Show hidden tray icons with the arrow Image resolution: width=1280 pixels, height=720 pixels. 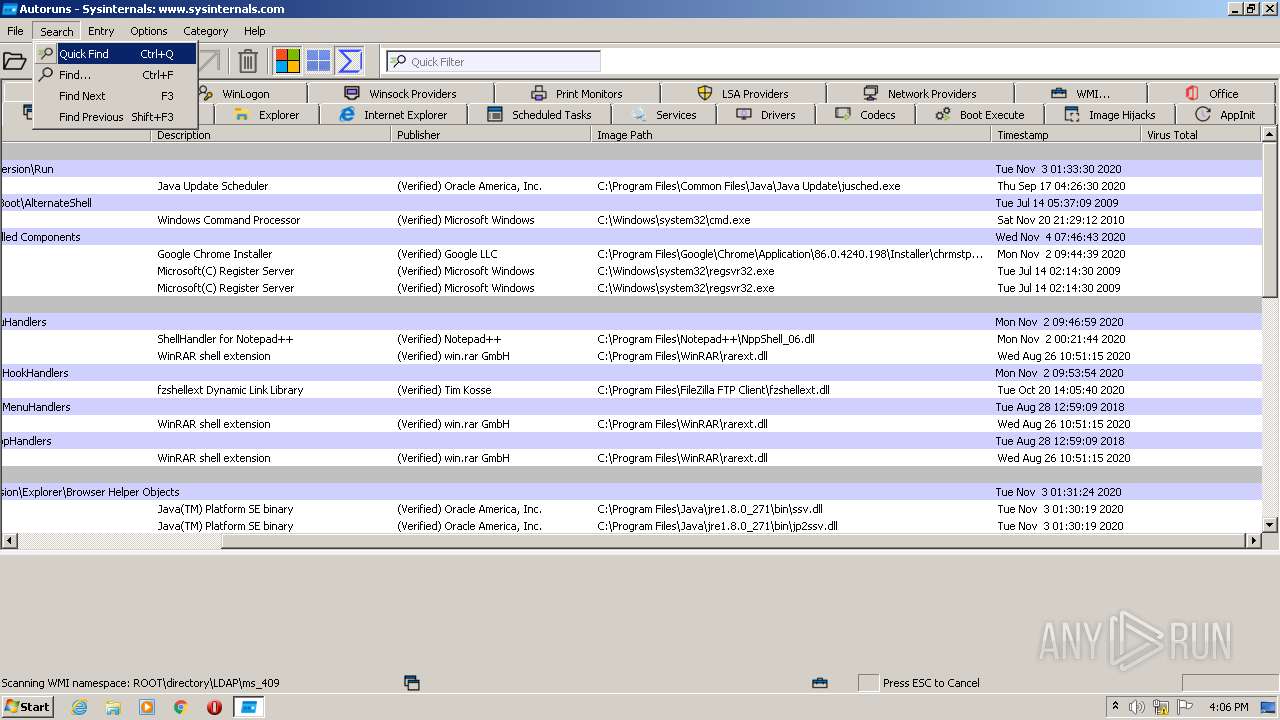(1115, 707)
